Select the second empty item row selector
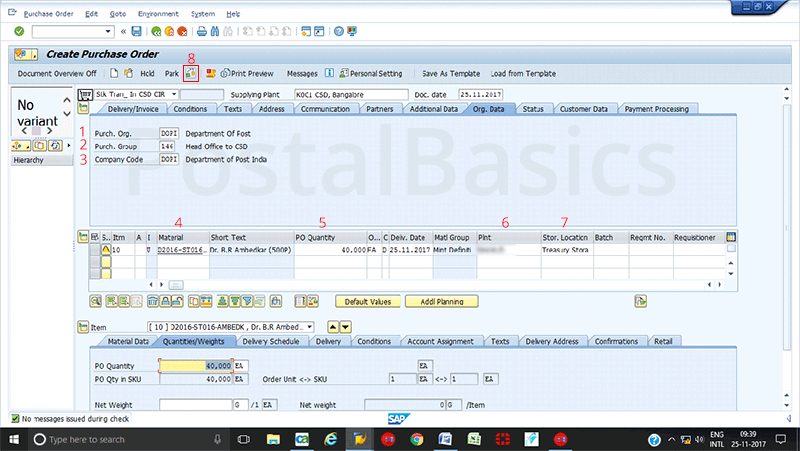 95,272
